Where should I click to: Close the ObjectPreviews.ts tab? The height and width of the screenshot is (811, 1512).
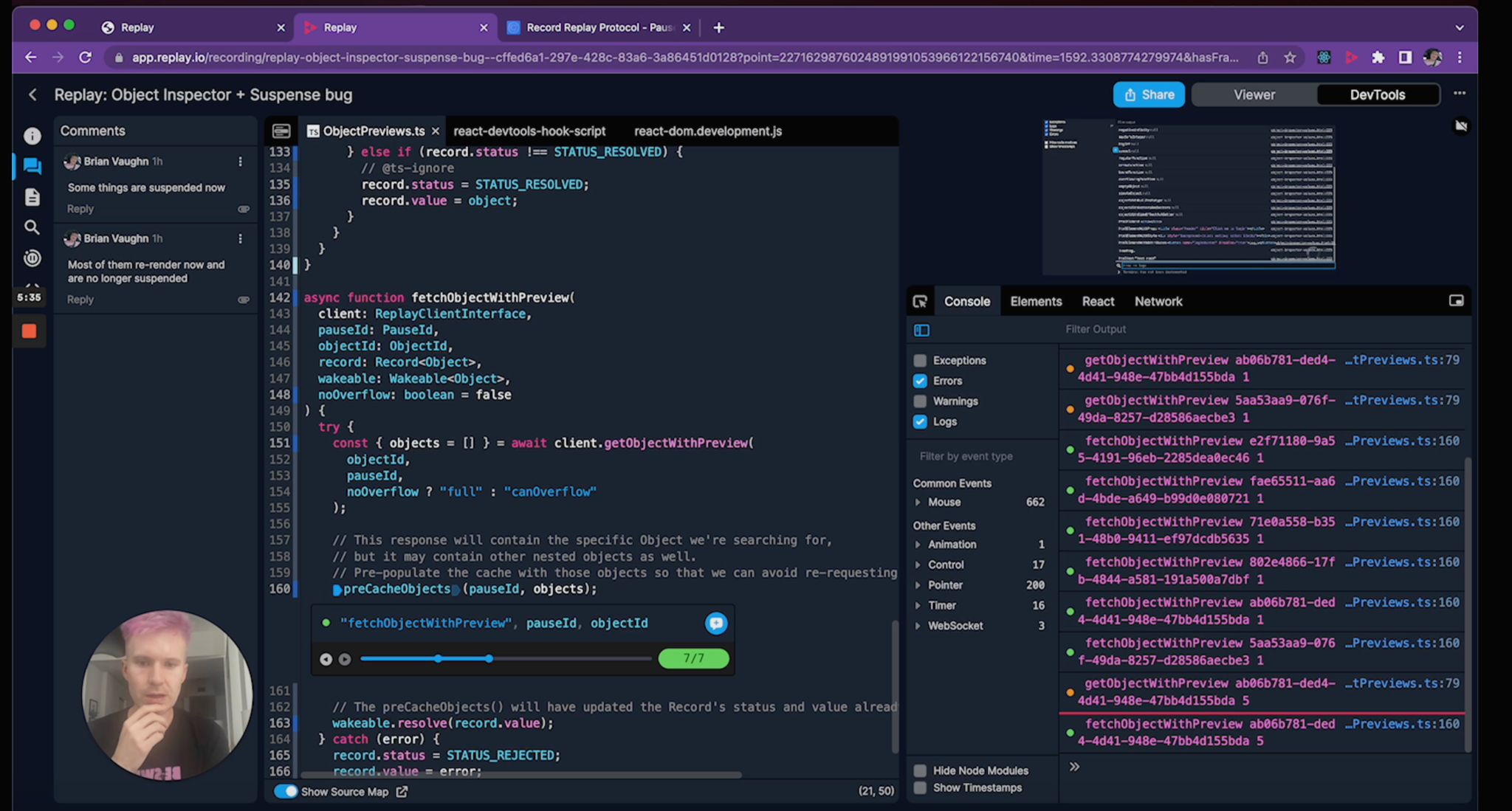tap(436, 131)
